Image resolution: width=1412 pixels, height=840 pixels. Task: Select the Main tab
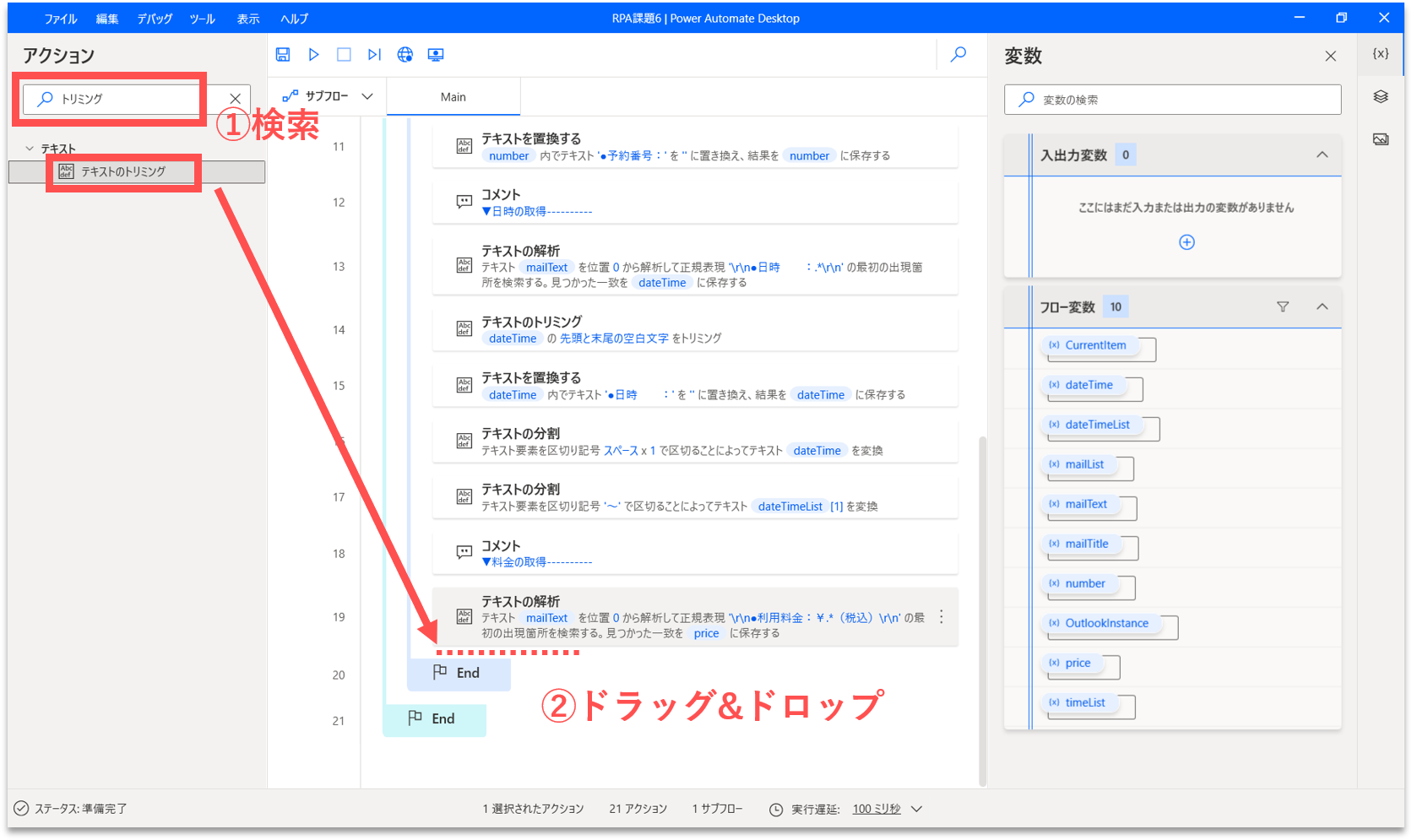453,97
